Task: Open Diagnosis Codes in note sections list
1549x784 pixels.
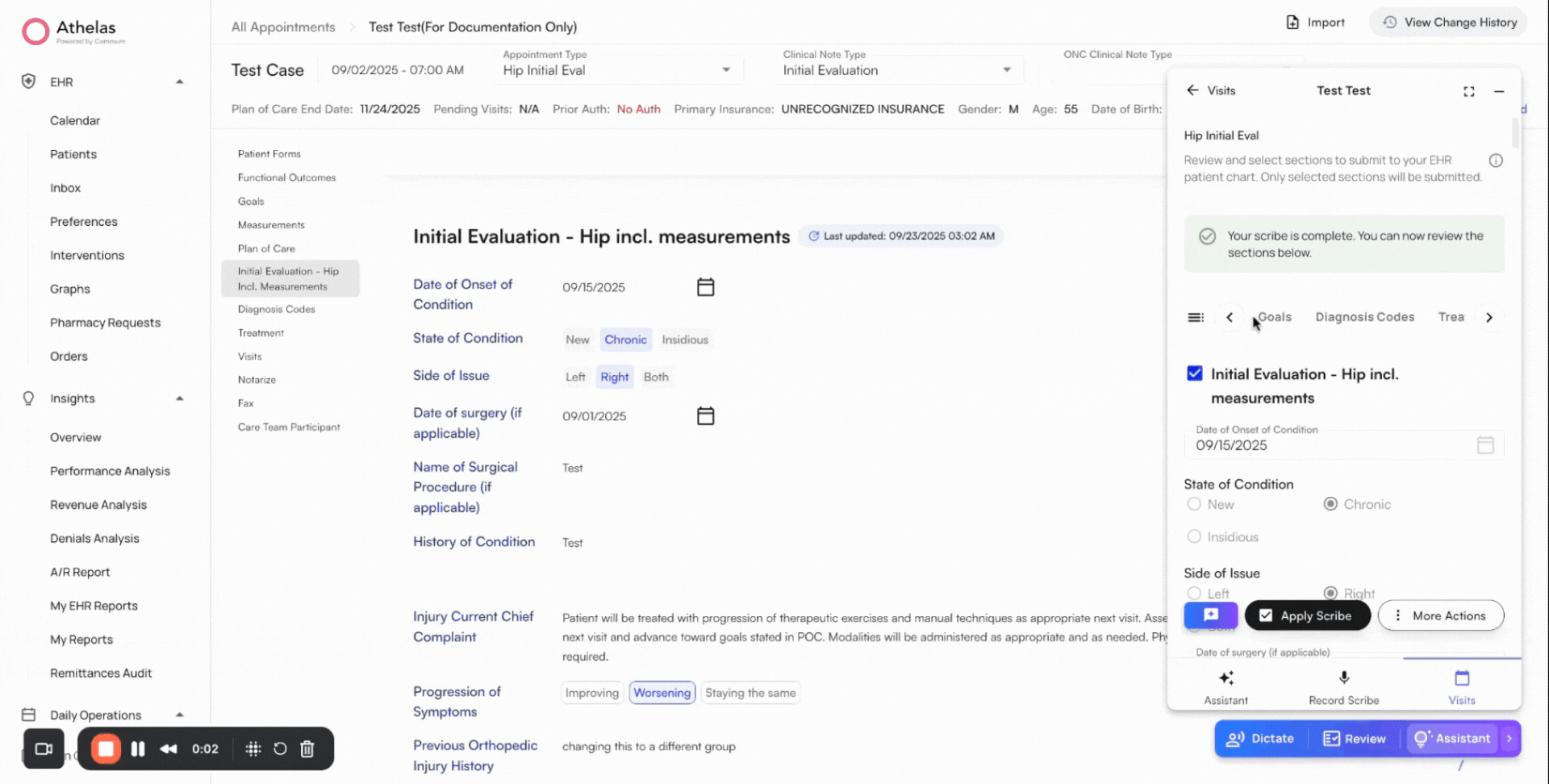Action: [x=276, y=309]
